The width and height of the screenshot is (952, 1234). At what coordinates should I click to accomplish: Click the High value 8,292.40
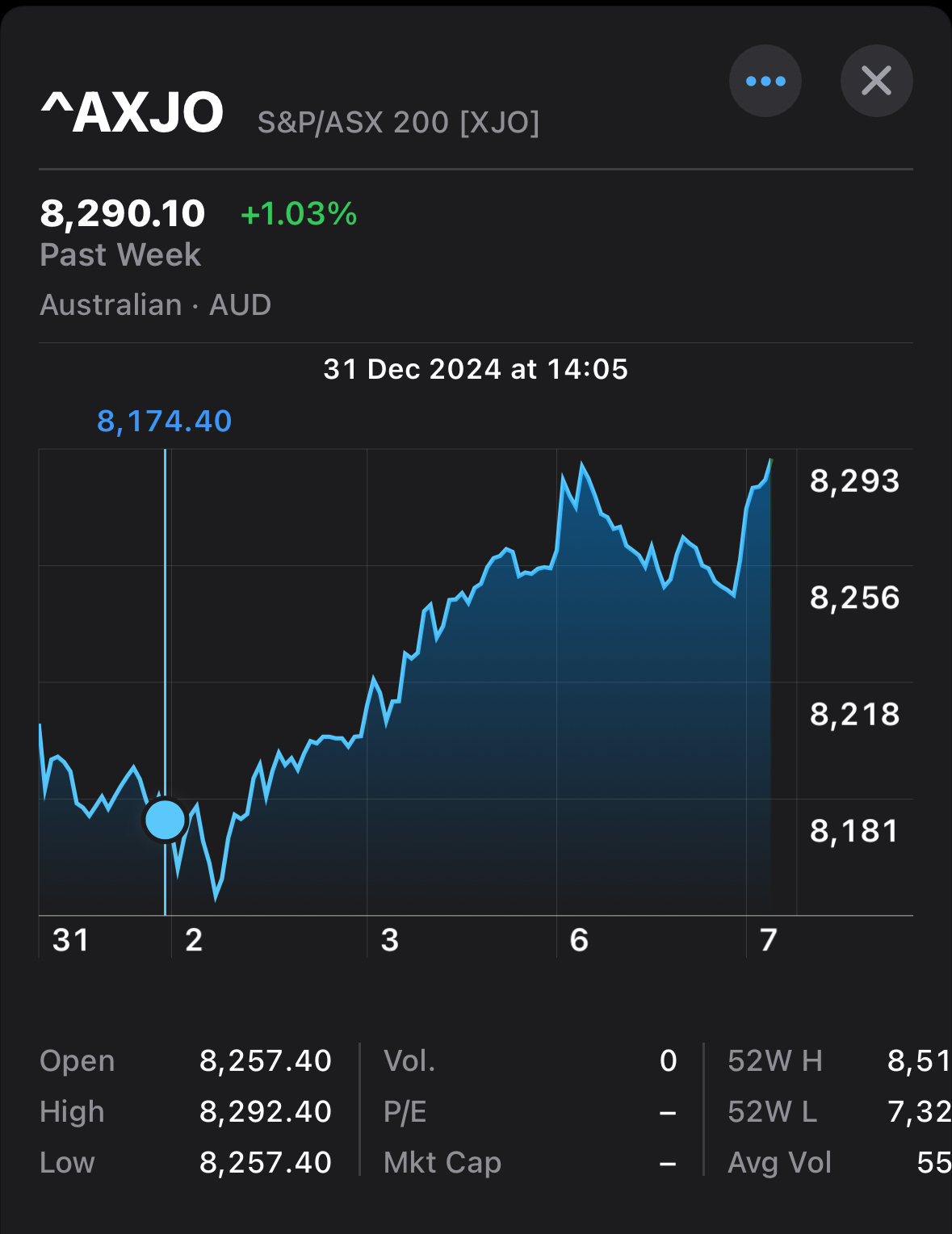[x=266, y=1111]
